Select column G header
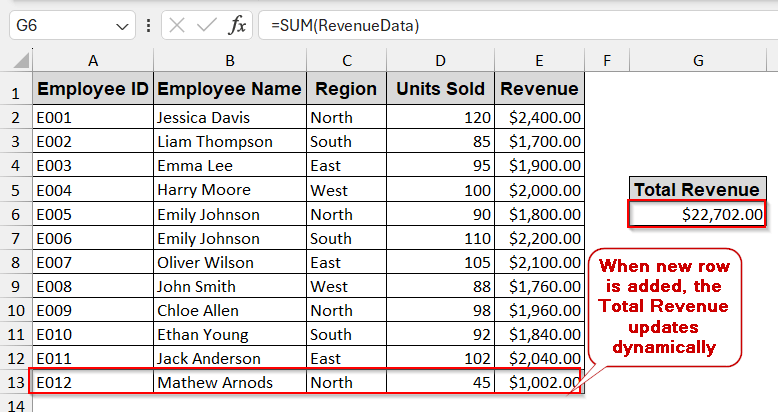Viewport: 778px width, 412px height. pos(698,61)
